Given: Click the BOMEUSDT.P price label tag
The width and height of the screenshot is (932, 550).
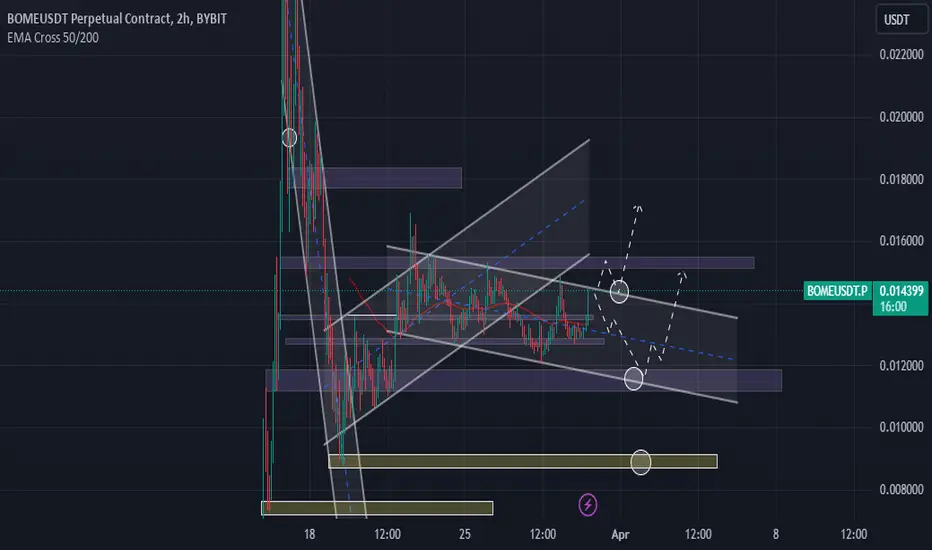Looking at the screenshot, I should [837, 291].
